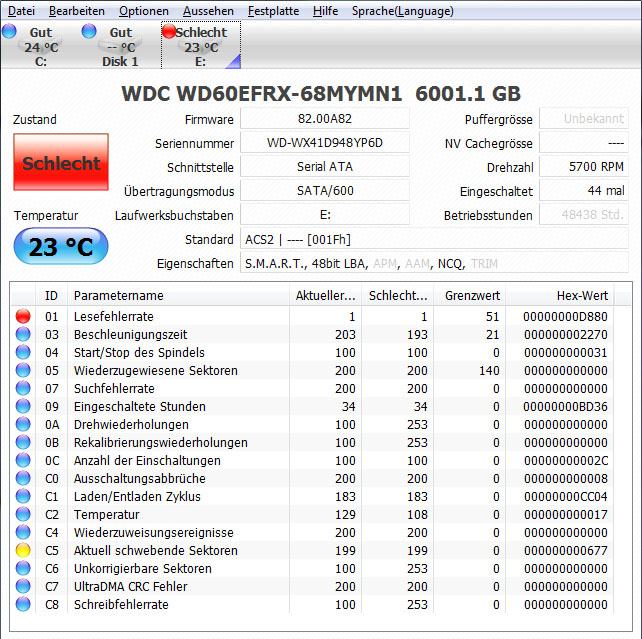Select the C: drive tab
This screenshot has height=639, width=642.
(x=40, y=46)
